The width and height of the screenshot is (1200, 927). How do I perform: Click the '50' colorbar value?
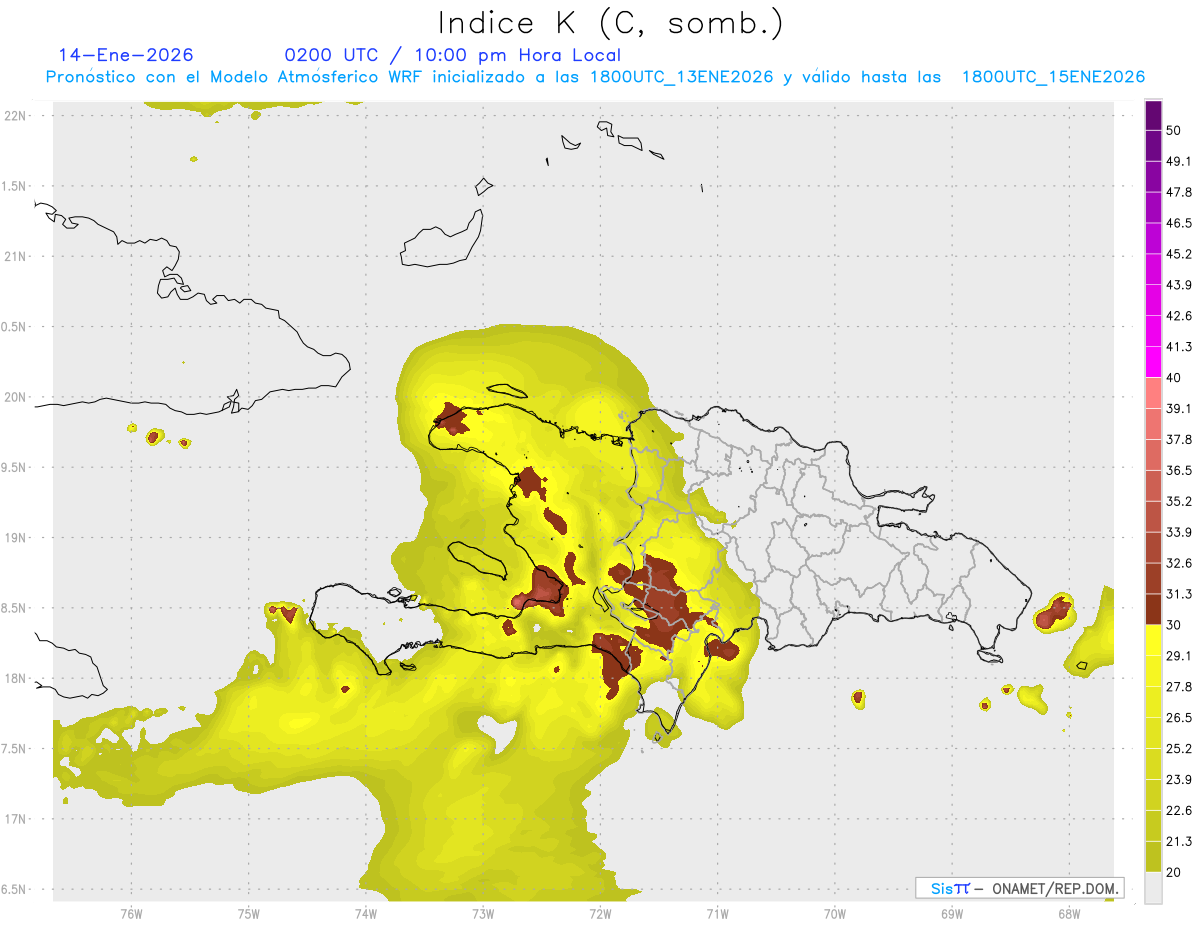coord(1175,130)
